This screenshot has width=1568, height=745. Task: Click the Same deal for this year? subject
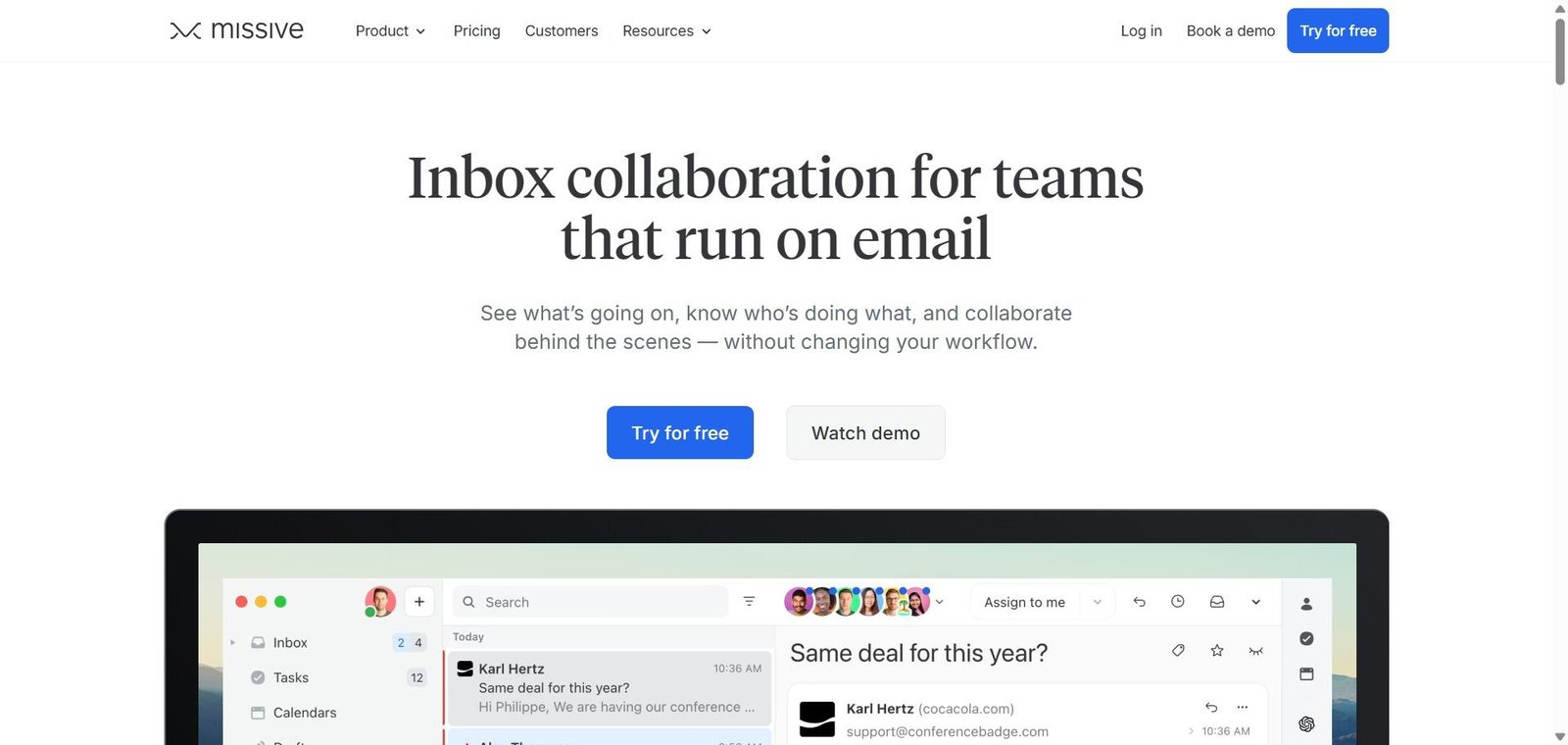pos(919,653)
